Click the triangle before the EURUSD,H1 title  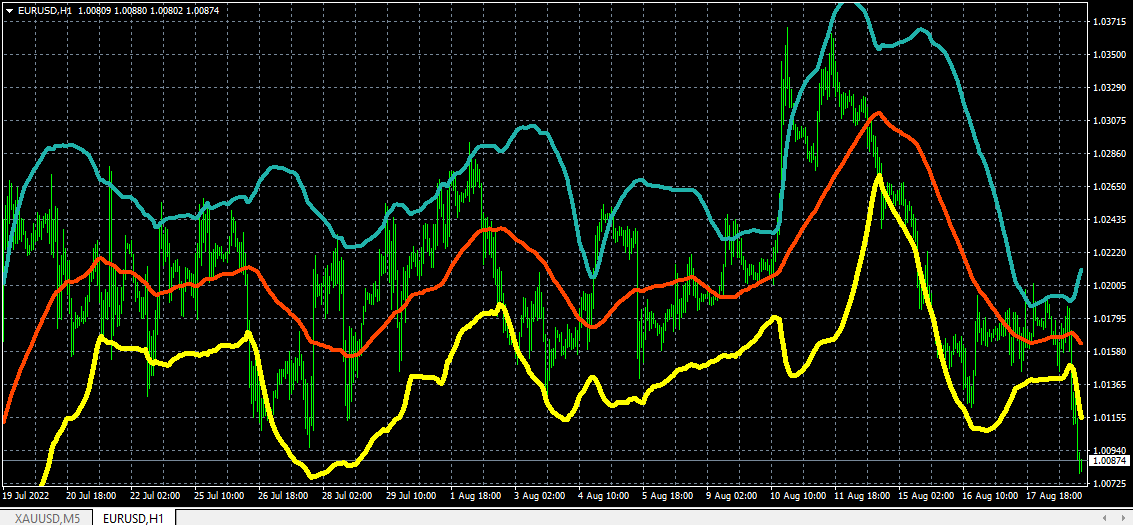pyautogui.click(x=9, y=11)
